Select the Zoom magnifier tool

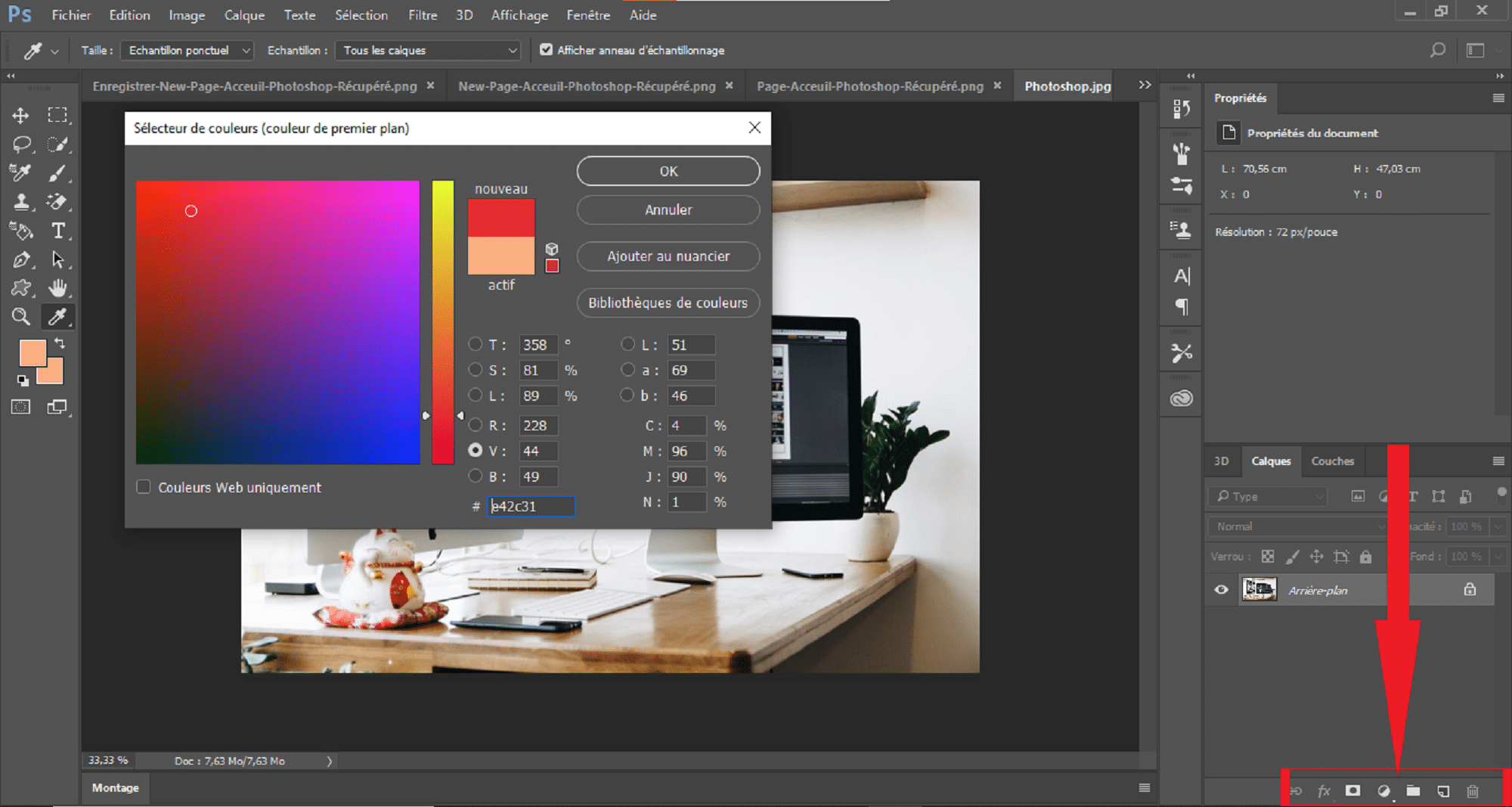(x=21, y=317)
